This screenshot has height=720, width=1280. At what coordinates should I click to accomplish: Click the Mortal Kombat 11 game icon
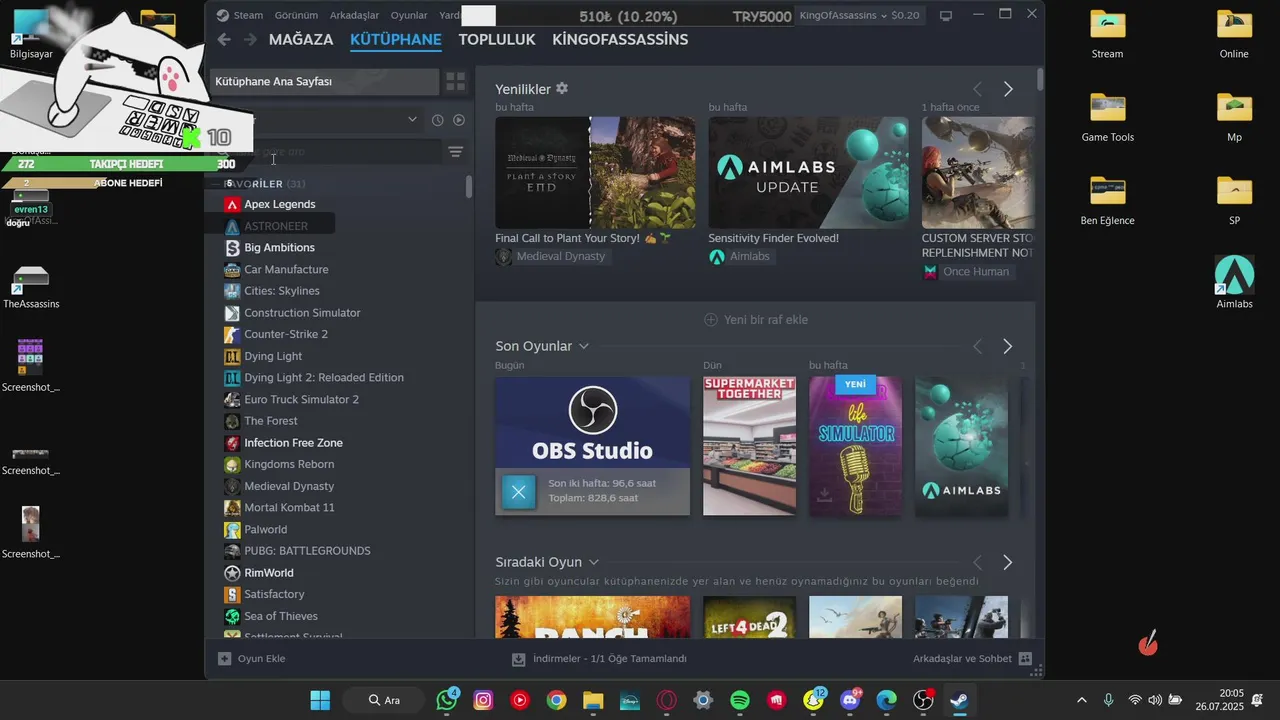pos(232,508)
